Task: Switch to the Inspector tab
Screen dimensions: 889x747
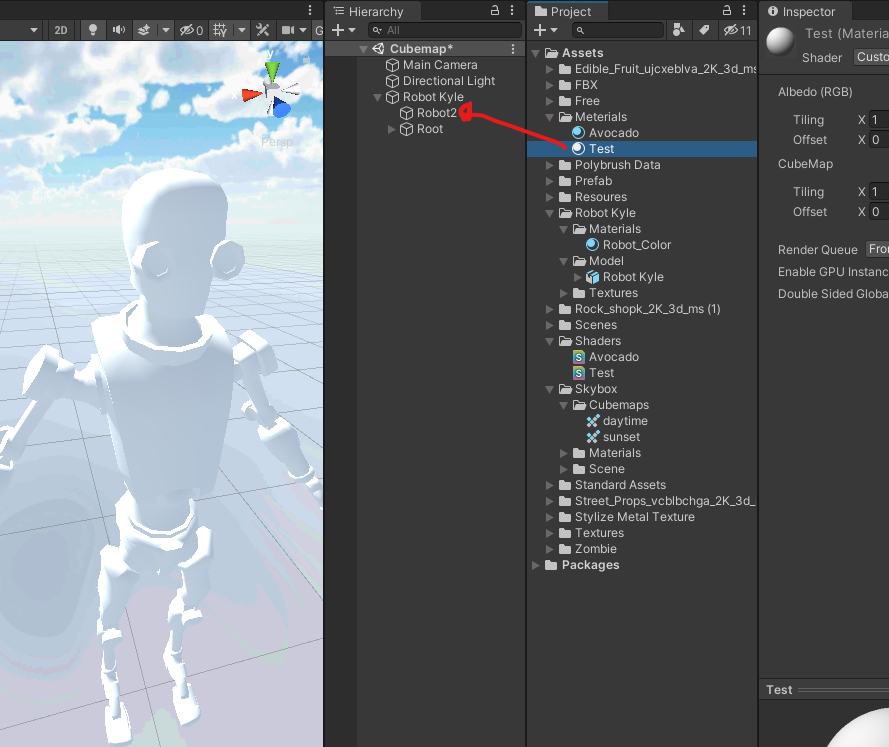Action: pyautogui.click(x=801, y=11)
